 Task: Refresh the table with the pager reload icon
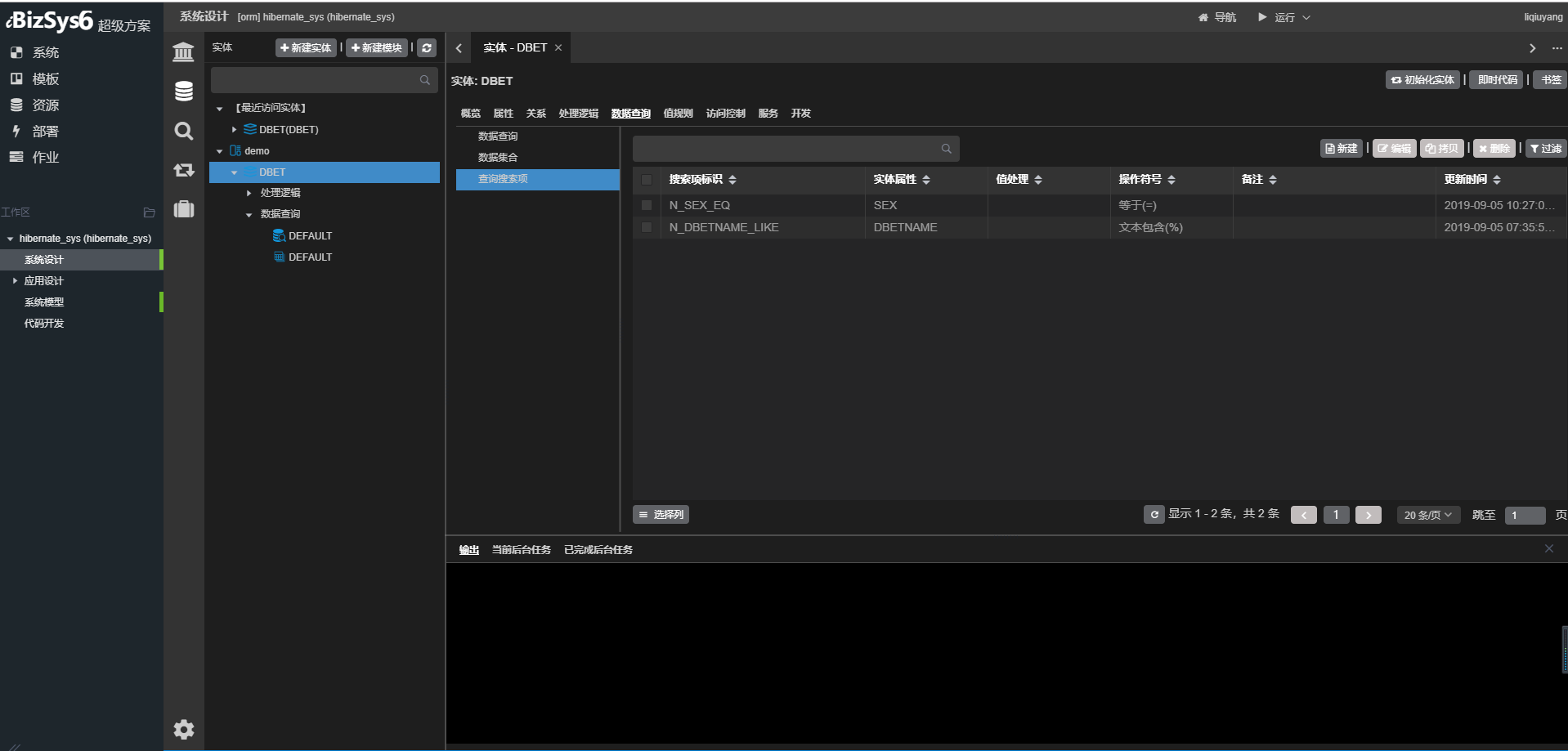[1154, 515]
